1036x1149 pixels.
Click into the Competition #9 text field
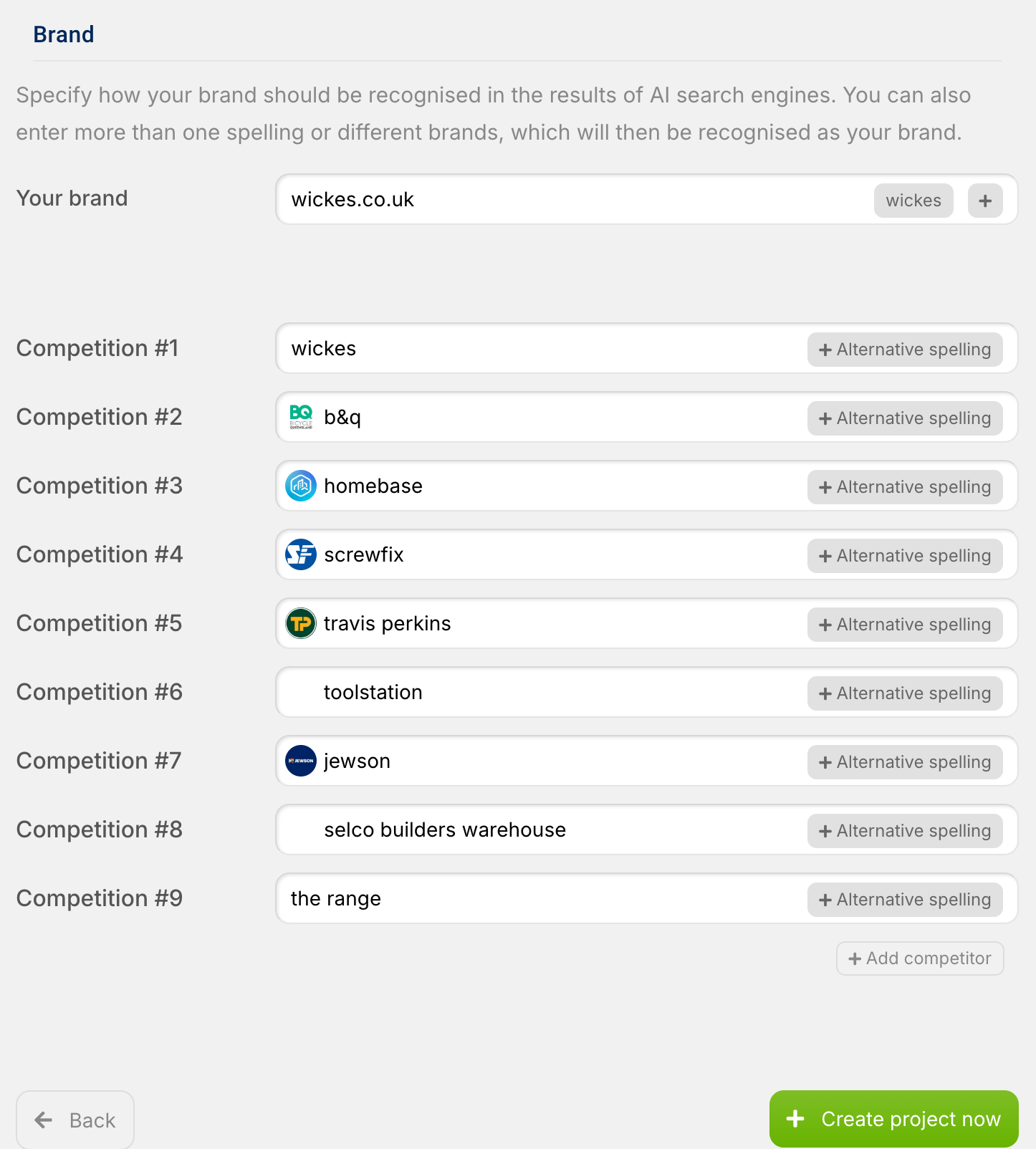coord(573,899)
